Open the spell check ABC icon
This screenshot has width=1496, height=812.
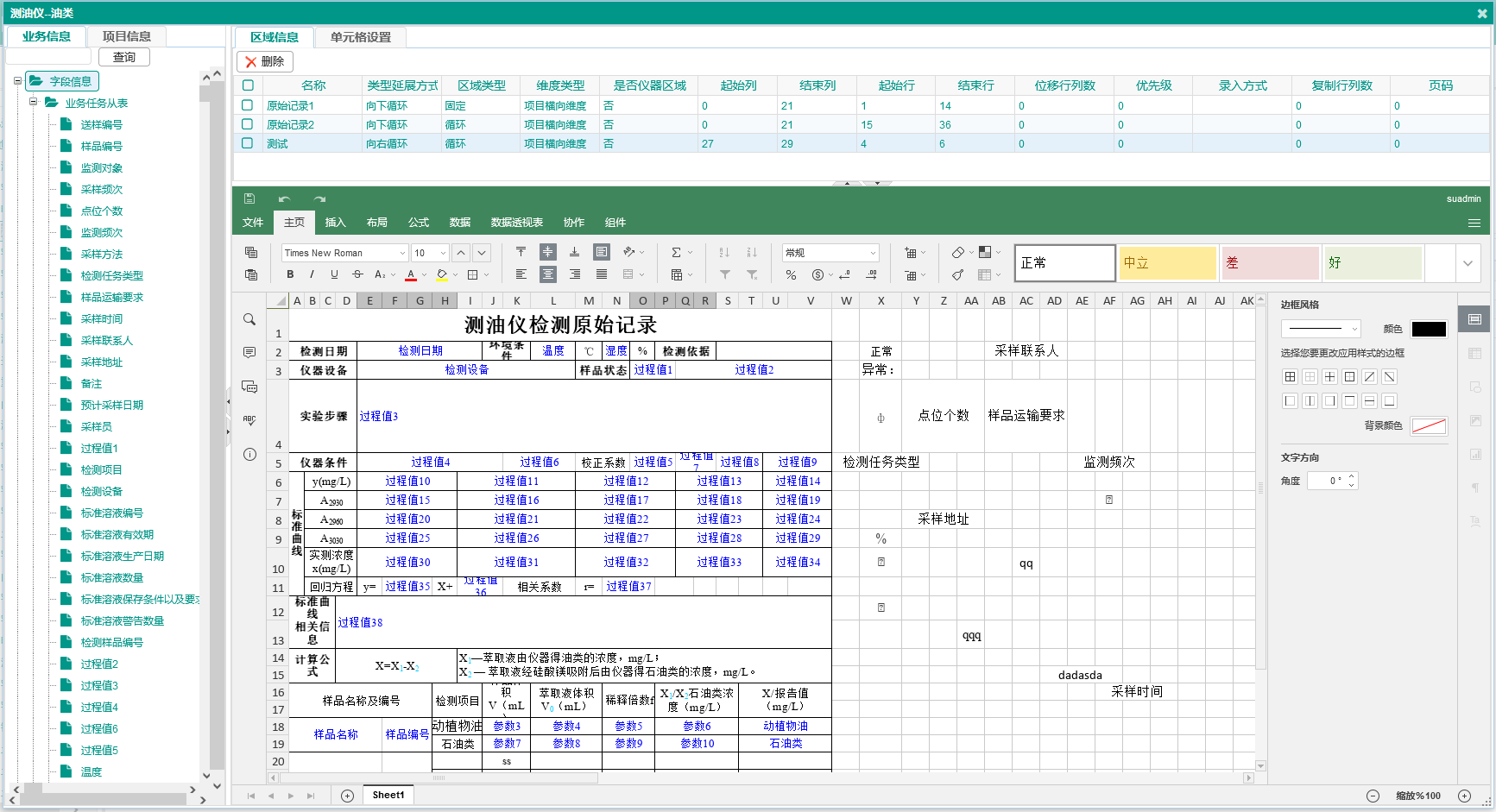point(249,420)
